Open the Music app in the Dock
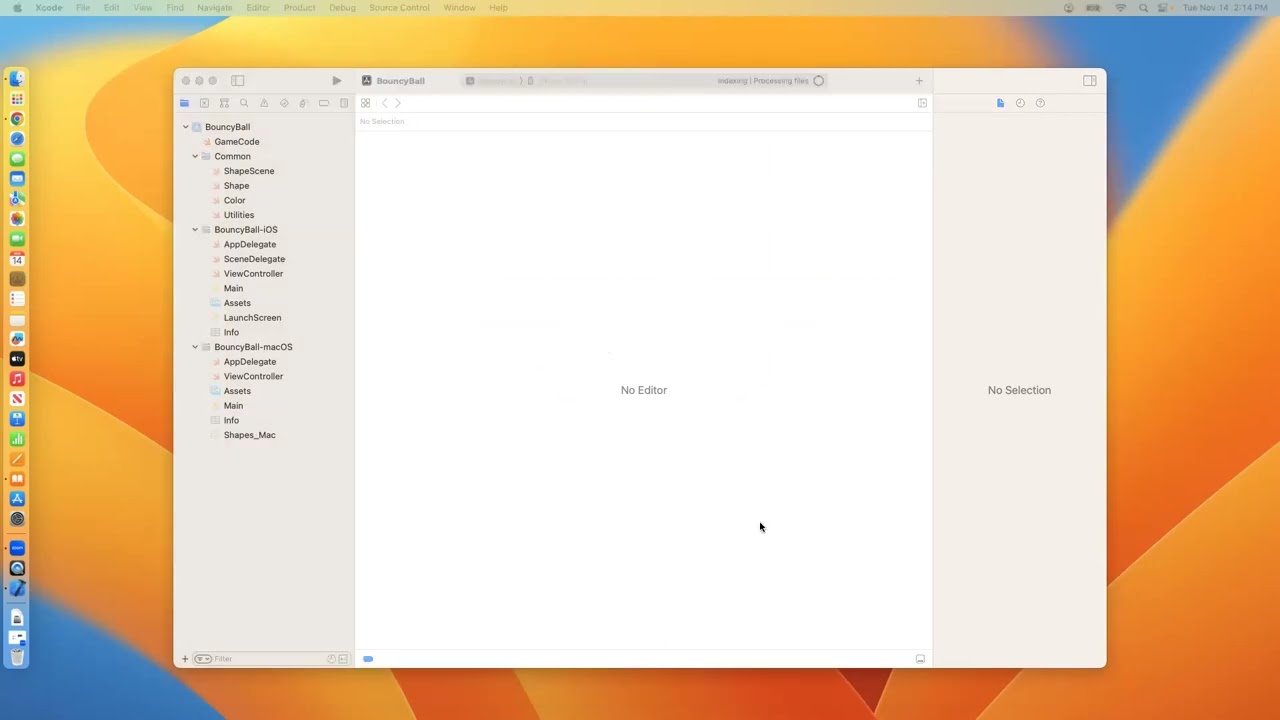The image size is (1280, 720). coord(17,379)
